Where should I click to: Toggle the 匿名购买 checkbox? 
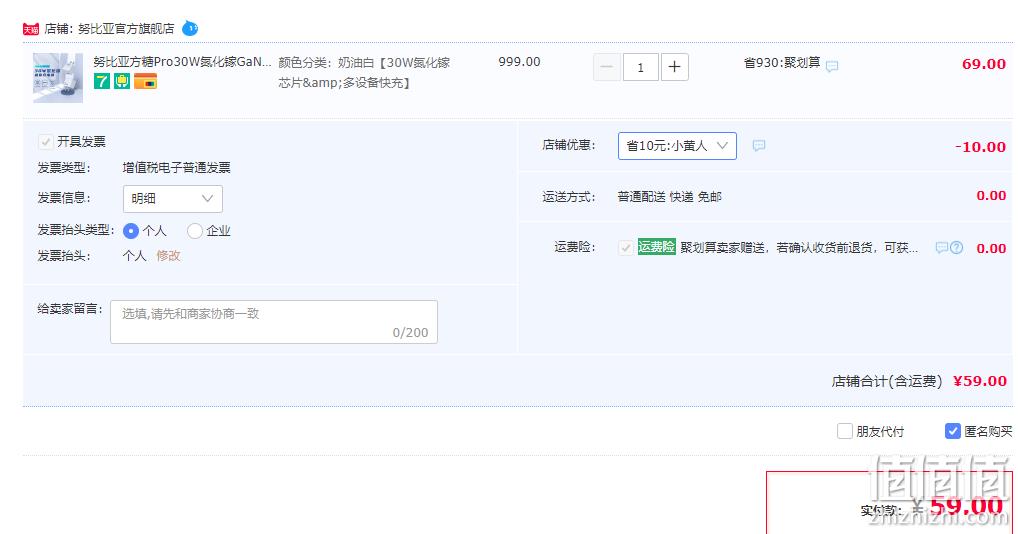coord(952,431)
